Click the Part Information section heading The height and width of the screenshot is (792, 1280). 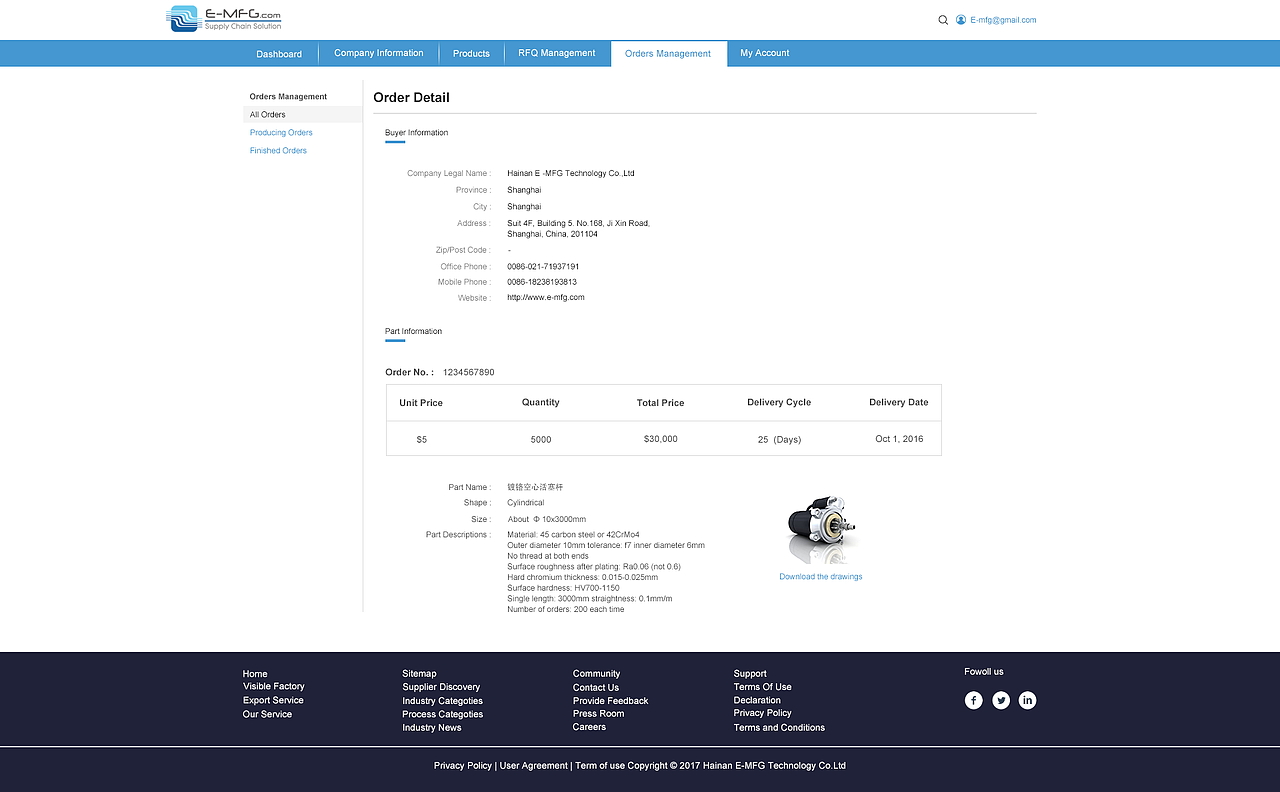[414, 331]
